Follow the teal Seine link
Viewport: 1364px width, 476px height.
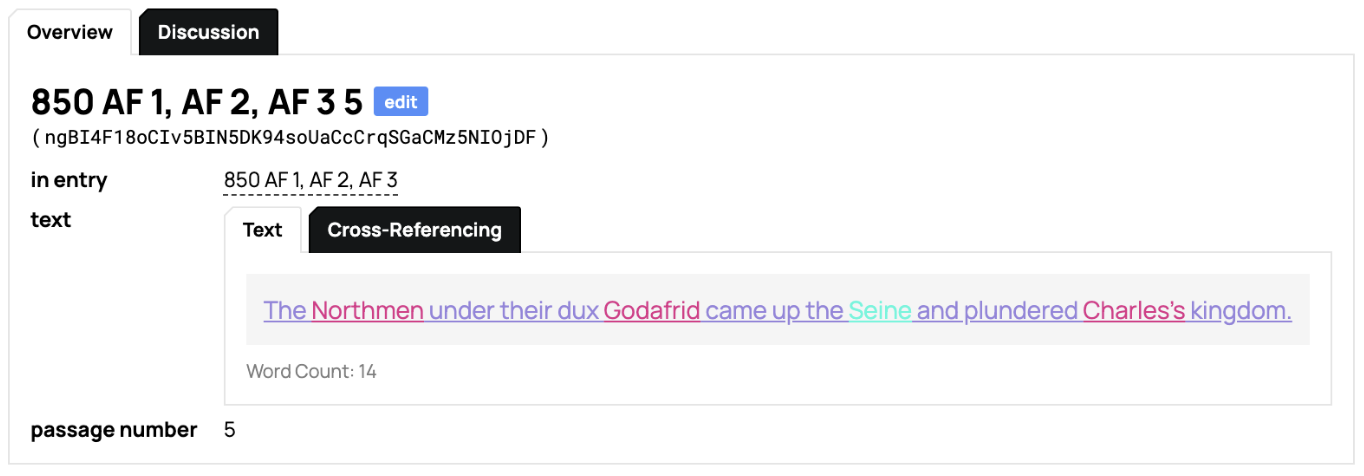(x=879, y=311)
